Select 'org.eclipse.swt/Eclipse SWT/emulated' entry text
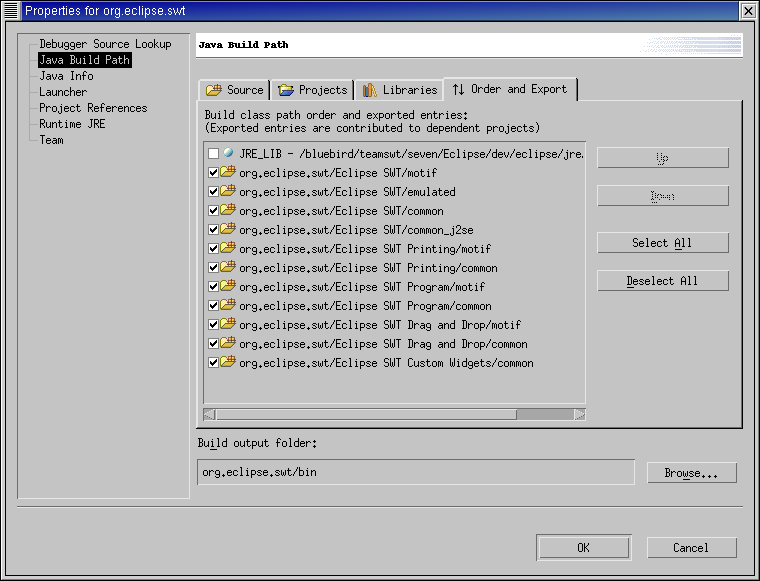Image resolution: width=760 pixels, height=581 pixels. click(x=347, y=192)
